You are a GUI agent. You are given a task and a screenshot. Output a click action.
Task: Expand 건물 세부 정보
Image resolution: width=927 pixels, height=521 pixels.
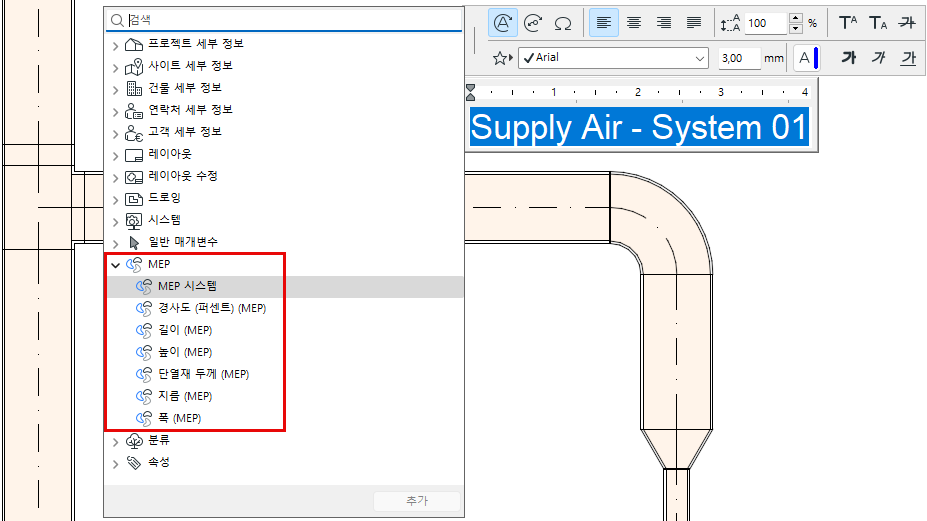(x=115, y=89)
